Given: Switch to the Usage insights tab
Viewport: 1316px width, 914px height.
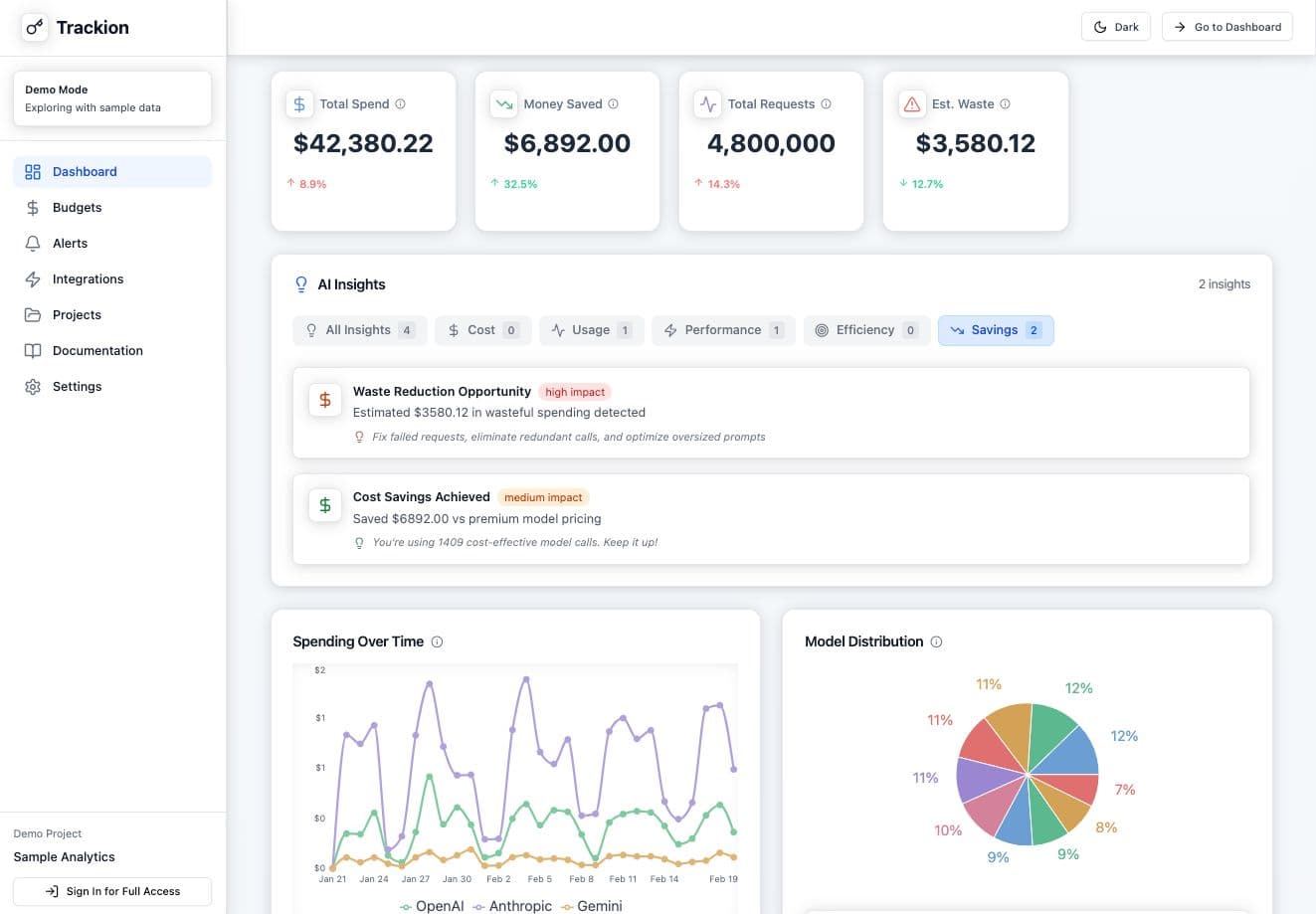Looking at the screenshot, I should [591, 329].
